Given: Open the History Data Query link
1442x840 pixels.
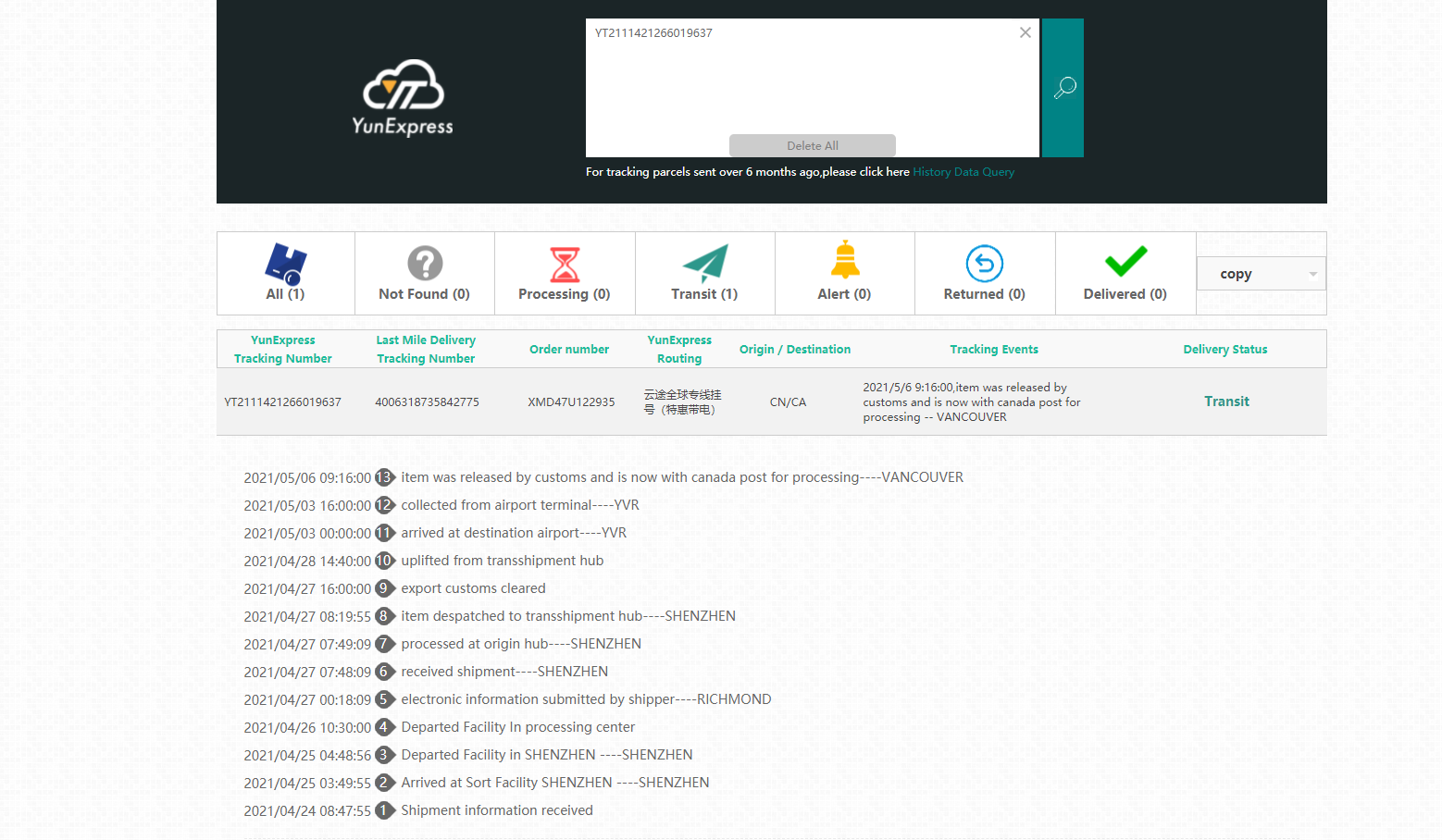Looking at the screenshot, I should pyautogui.click(x=963, y=172).
